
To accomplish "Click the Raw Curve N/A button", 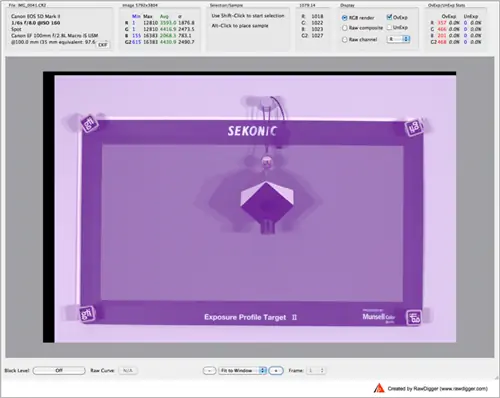I will 128,370.
